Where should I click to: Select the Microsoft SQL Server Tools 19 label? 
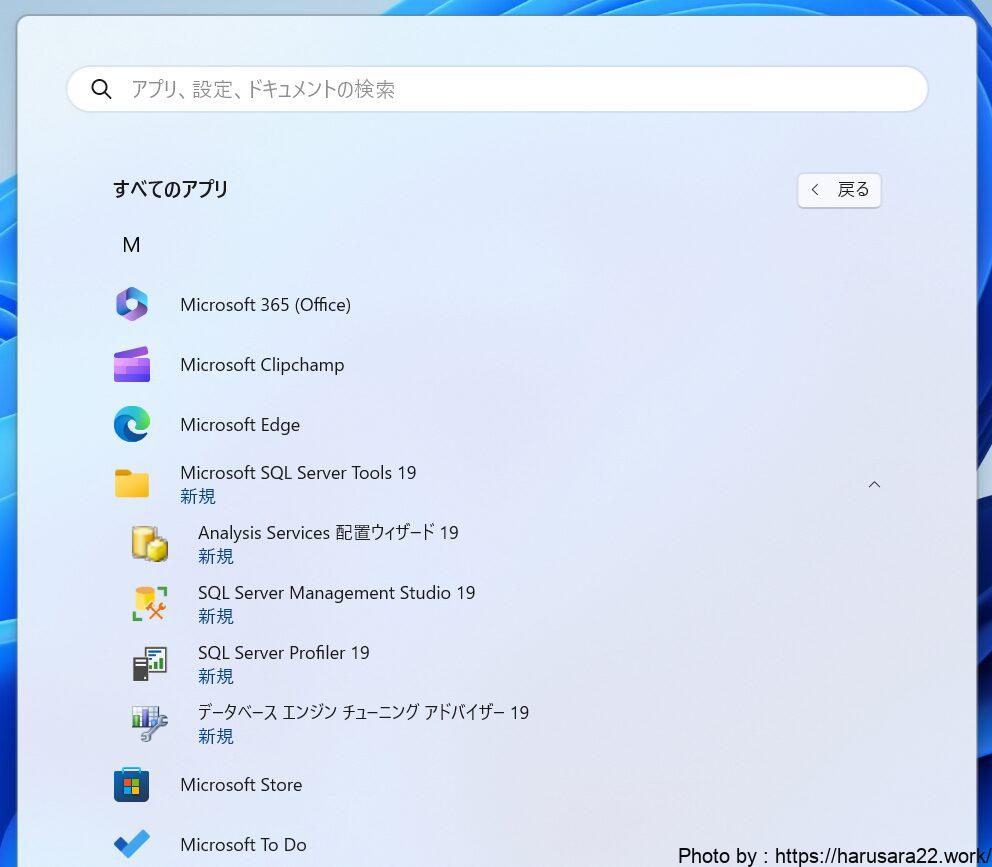[298, 473]
